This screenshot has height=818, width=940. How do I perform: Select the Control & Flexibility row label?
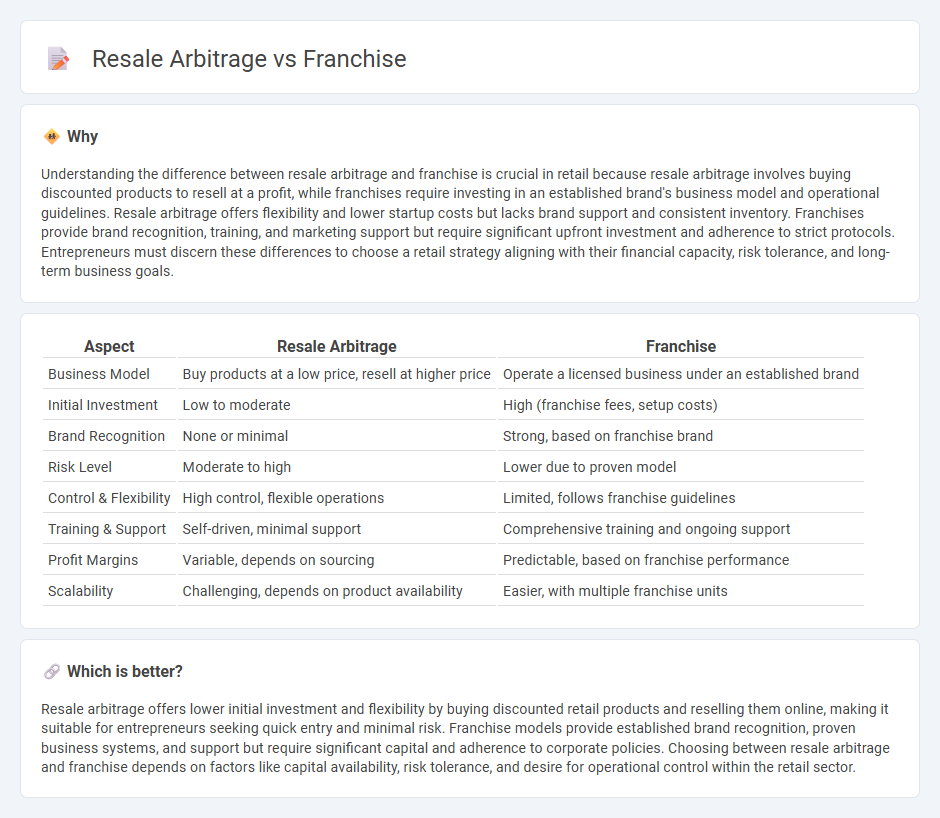pos(109,498)
